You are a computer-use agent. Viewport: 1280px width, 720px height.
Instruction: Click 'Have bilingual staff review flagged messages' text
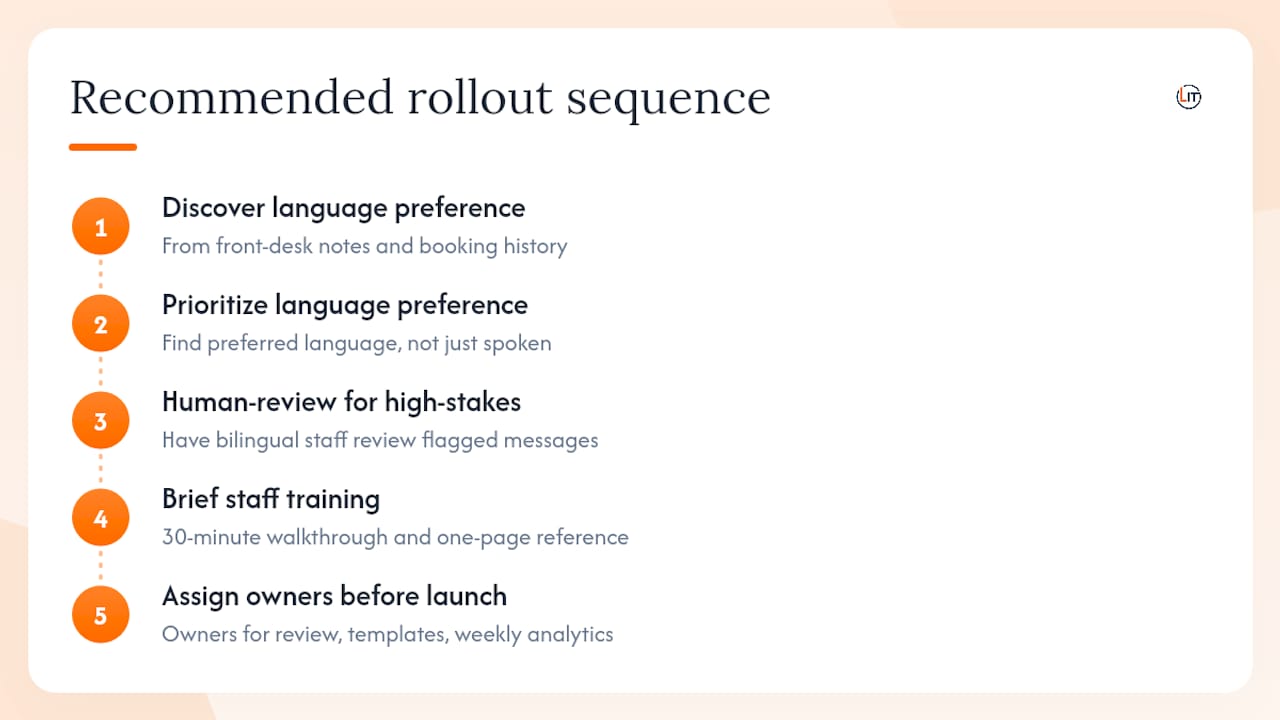click(380, 440)
